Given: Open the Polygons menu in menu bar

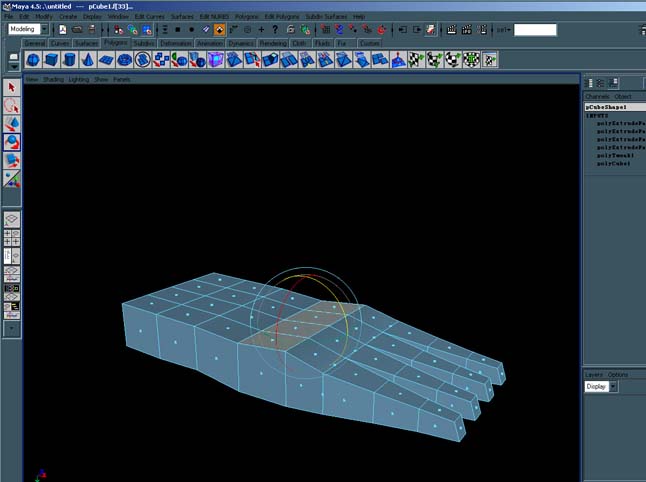Looking at the screenshot, I should (x=247, y=16).
